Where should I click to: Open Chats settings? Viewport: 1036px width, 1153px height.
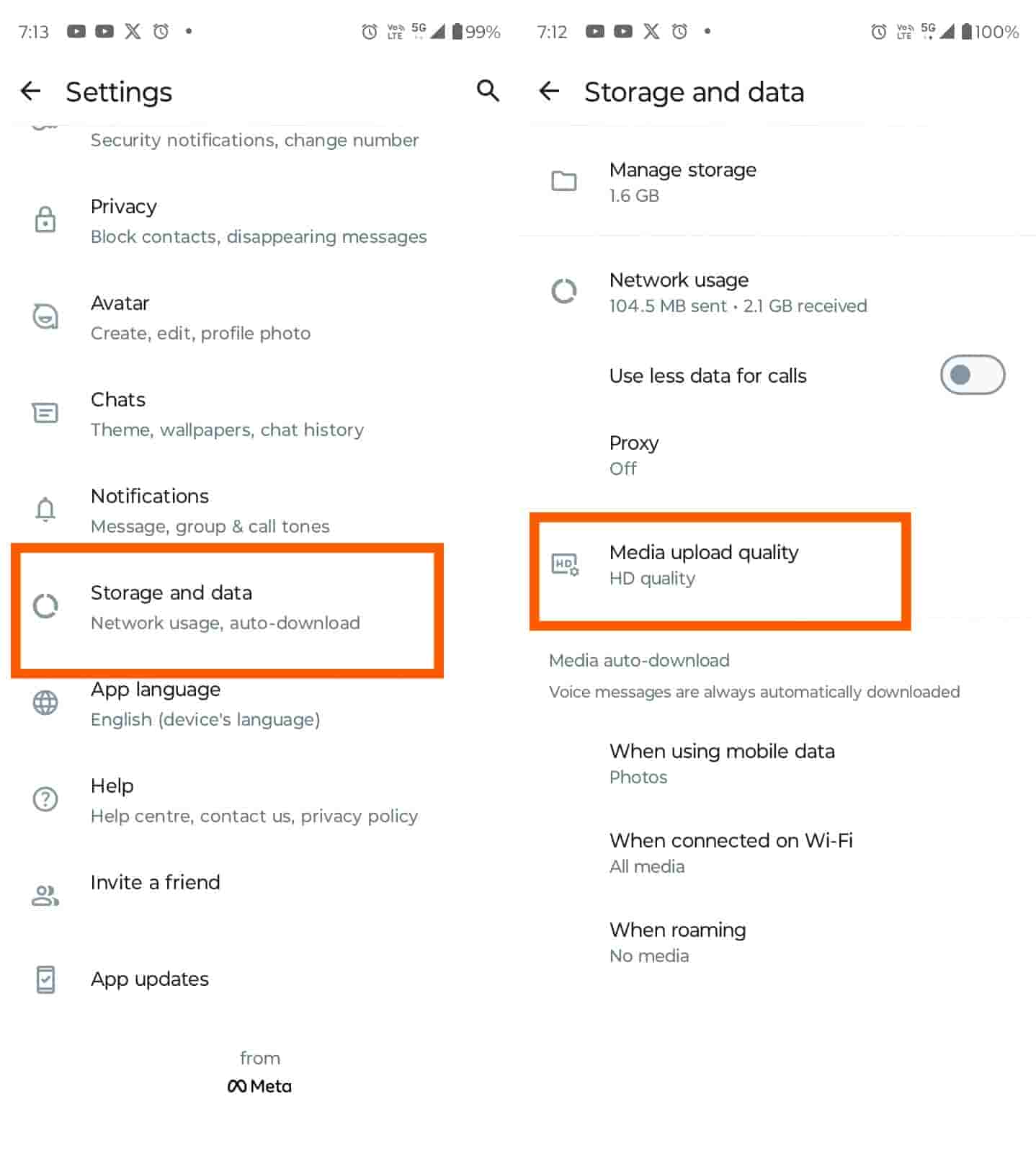226,414
